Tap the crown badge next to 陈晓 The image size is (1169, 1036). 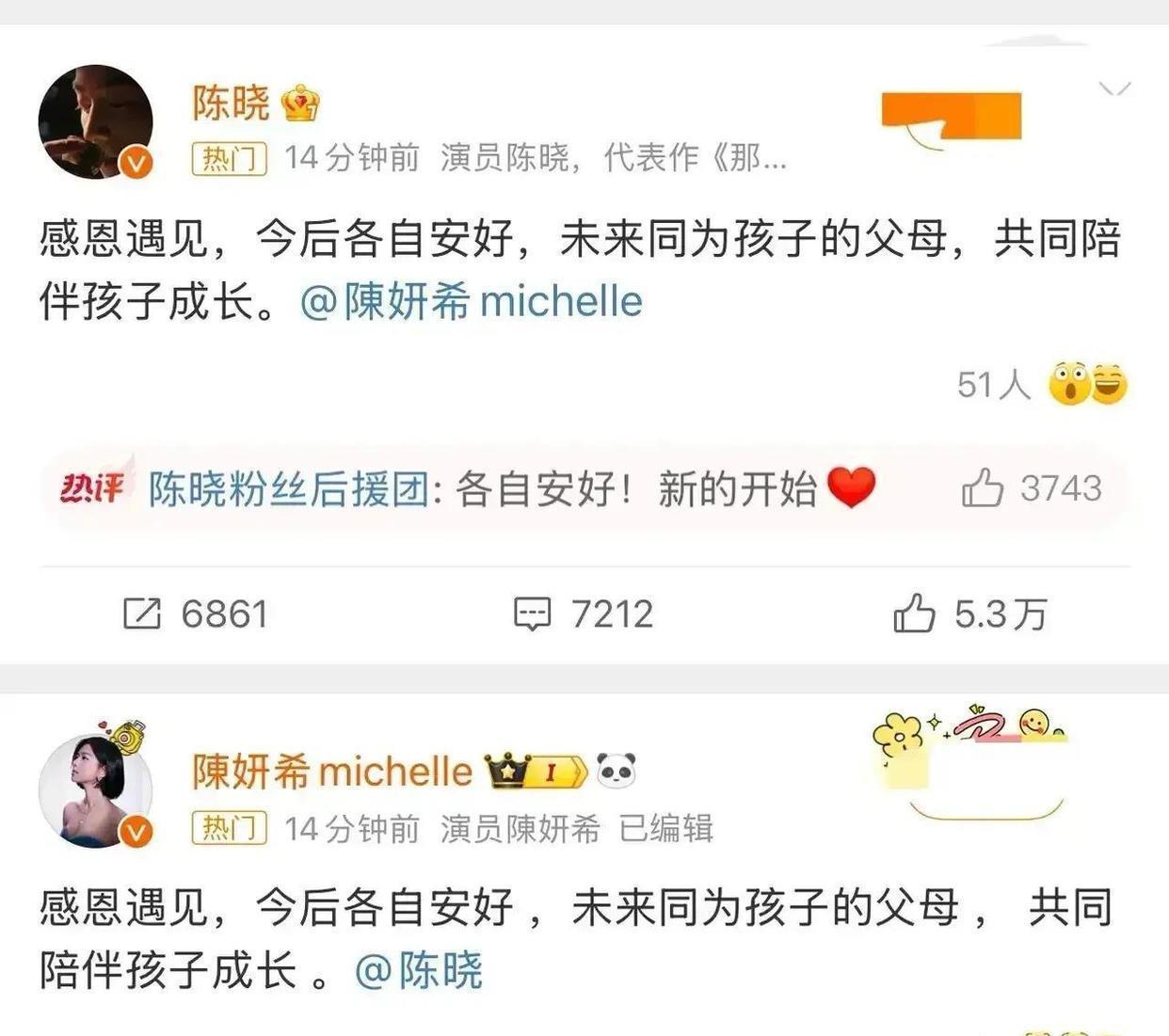point(300,104)
